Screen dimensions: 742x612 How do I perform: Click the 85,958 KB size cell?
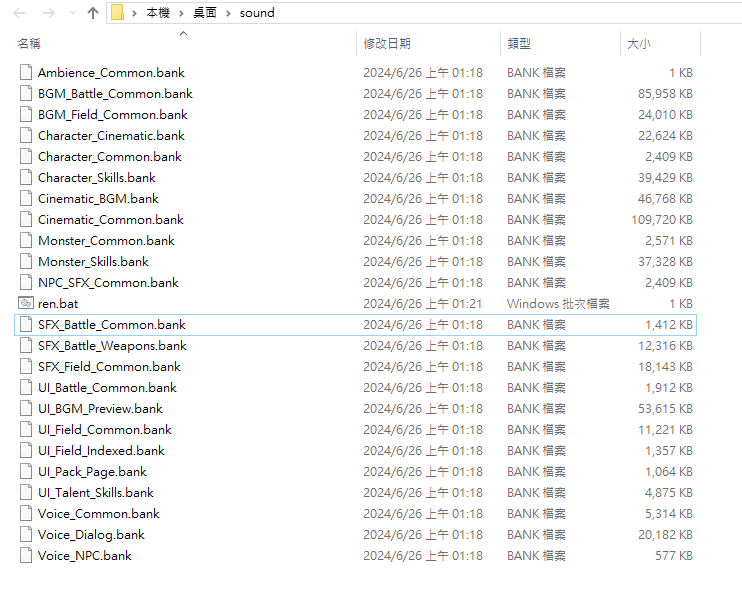(665, 94)
